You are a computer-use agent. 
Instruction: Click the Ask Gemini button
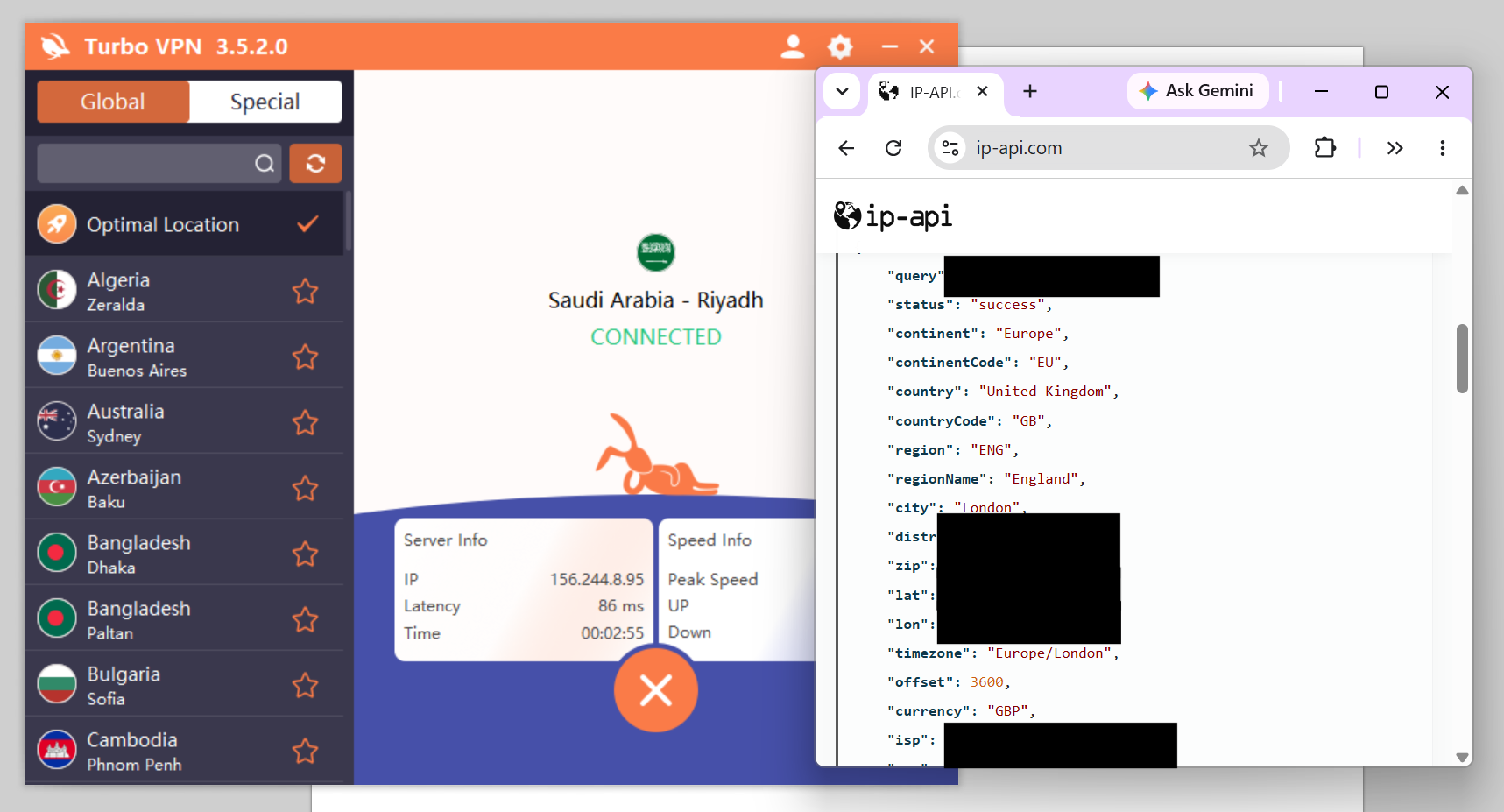click(1197, 91)
